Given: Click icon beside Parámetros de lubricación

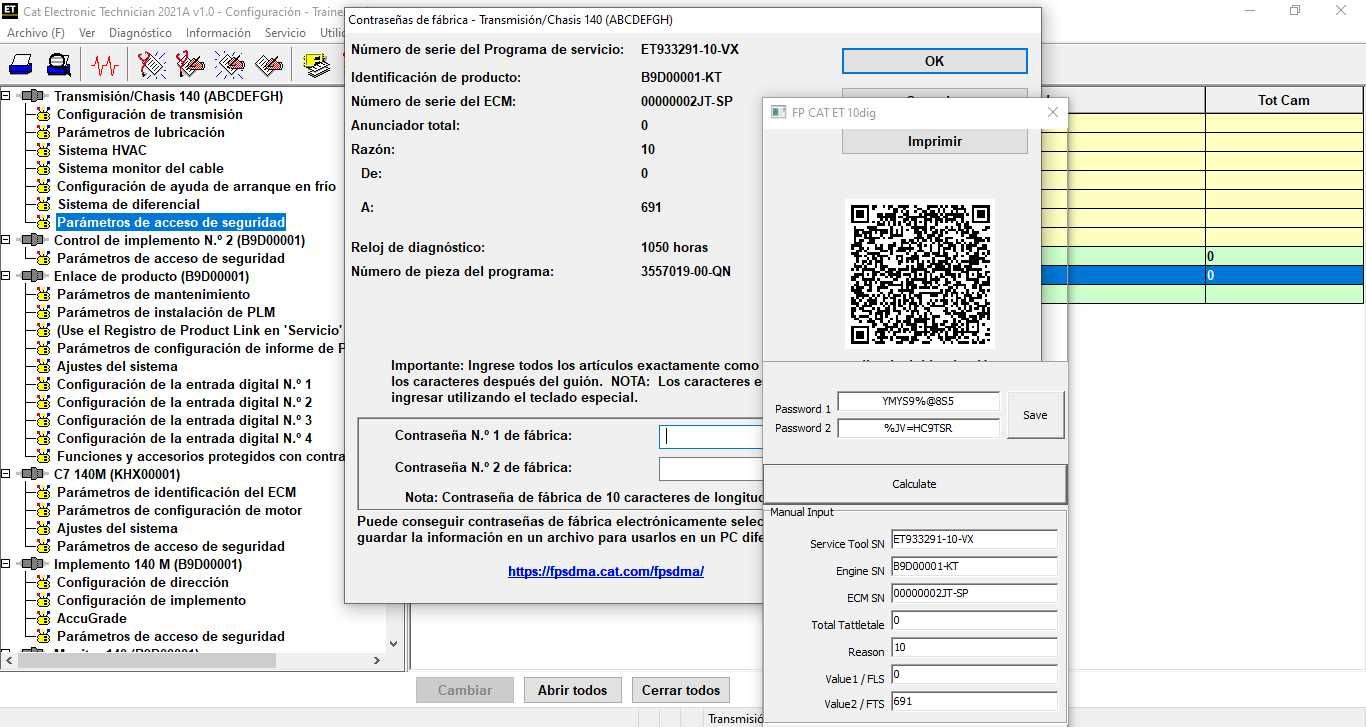Looking at the screenshot, I should [43, 132].
